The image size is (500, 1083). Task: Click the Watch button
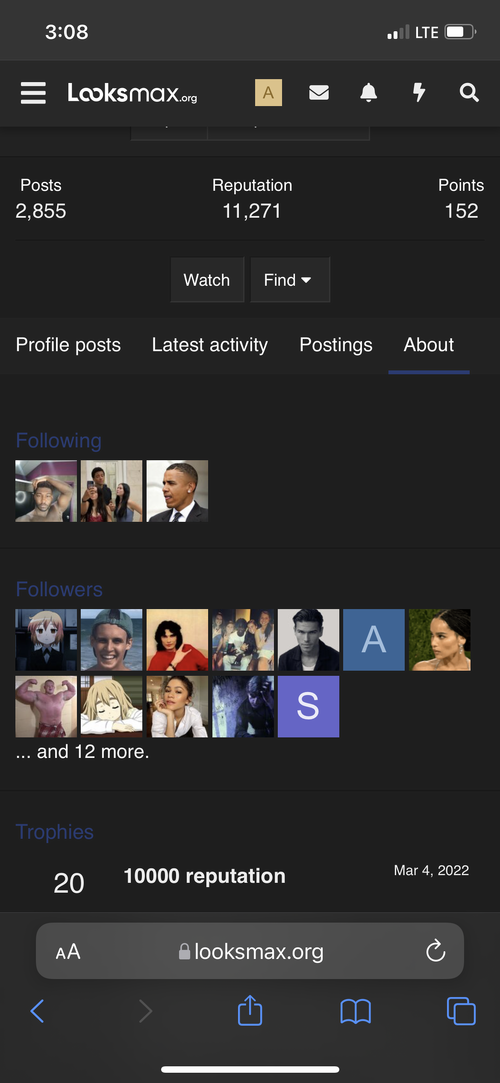coord(207,280)
